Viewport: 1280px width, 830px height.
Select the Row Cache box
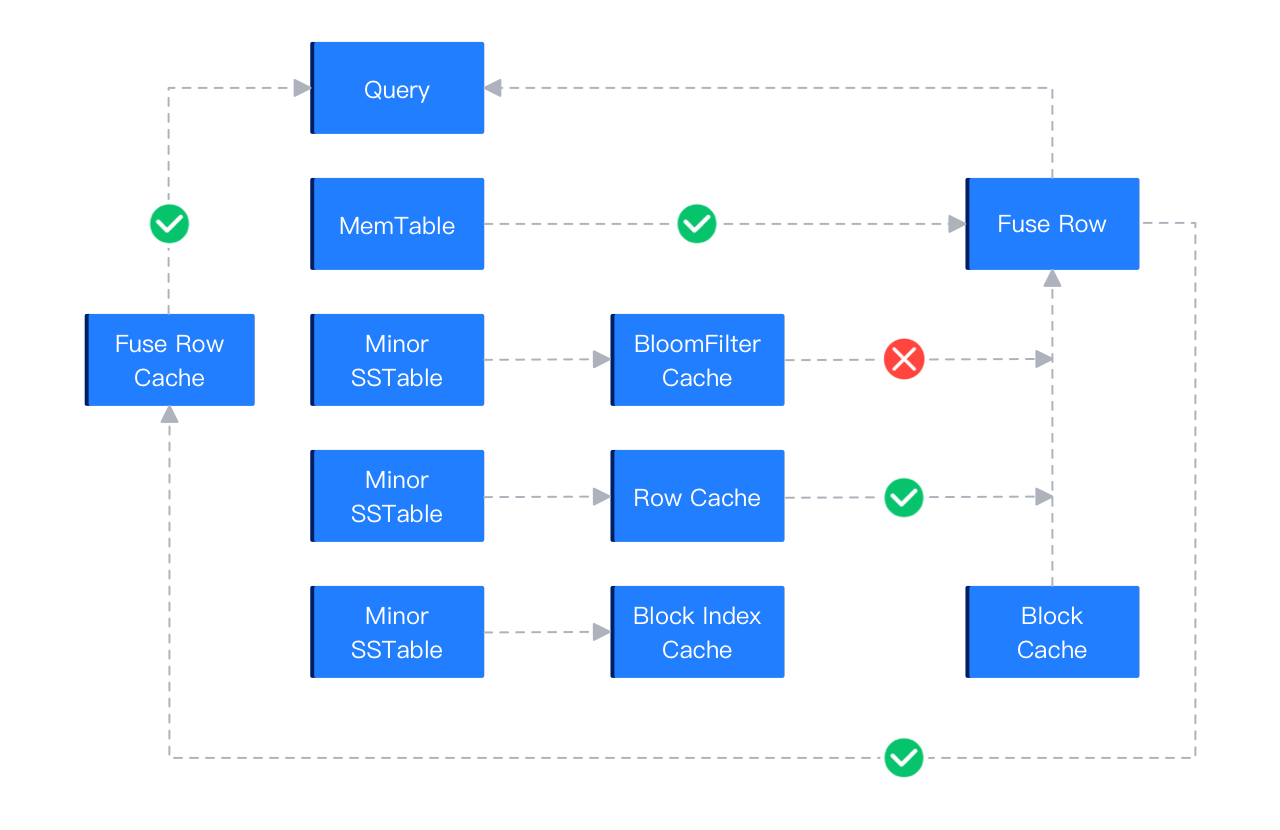pos(697,496)
